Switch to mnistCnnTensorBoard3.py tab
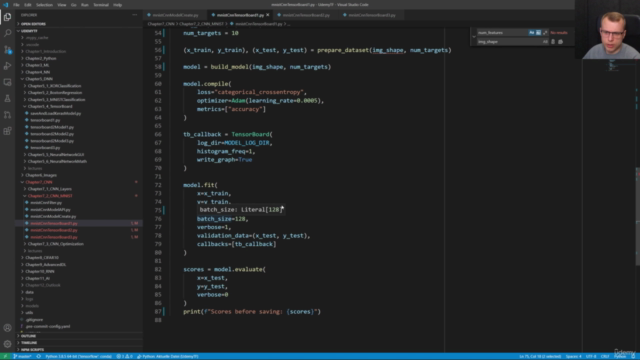This screenshot has height=360, width=640. pos(371,15)
